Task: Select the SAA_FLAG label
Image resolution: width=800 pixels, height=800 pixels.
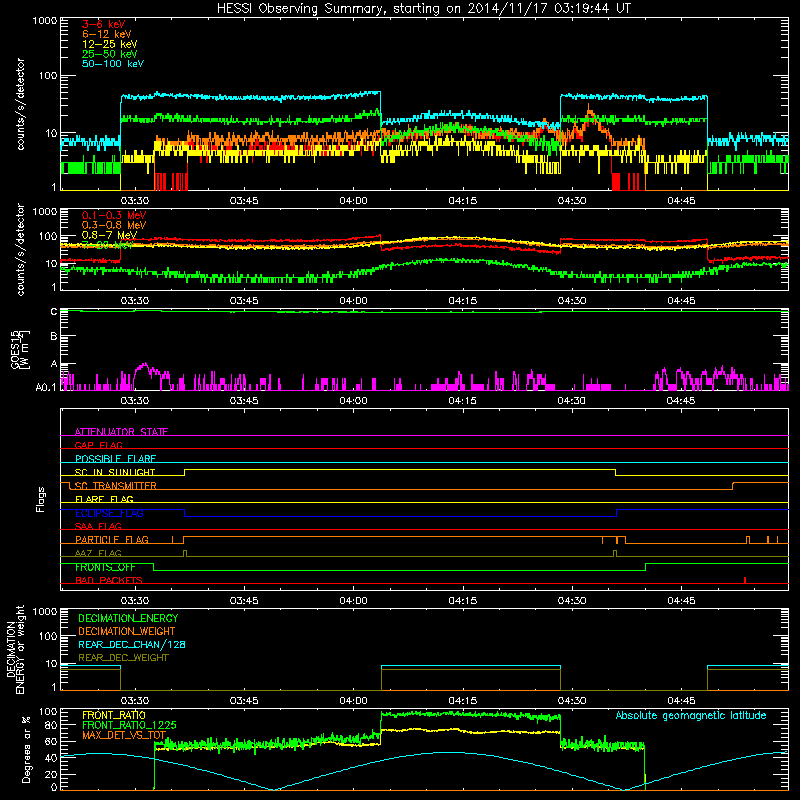Action: (x=98, y=526)
